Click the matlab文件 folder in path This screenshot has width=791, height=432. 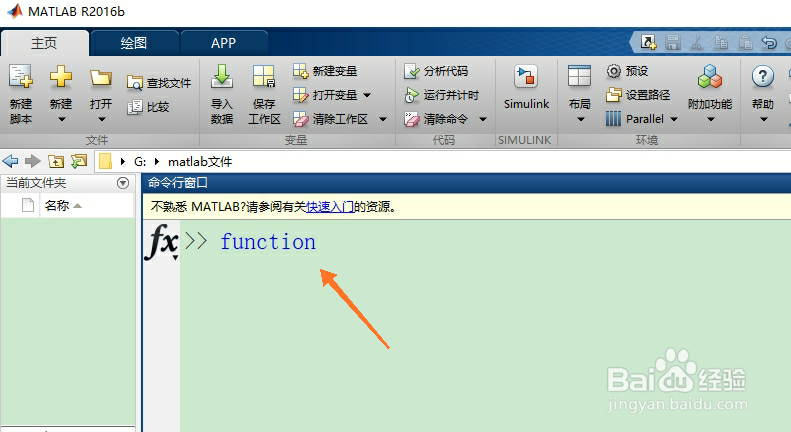(x=200, y=161)
